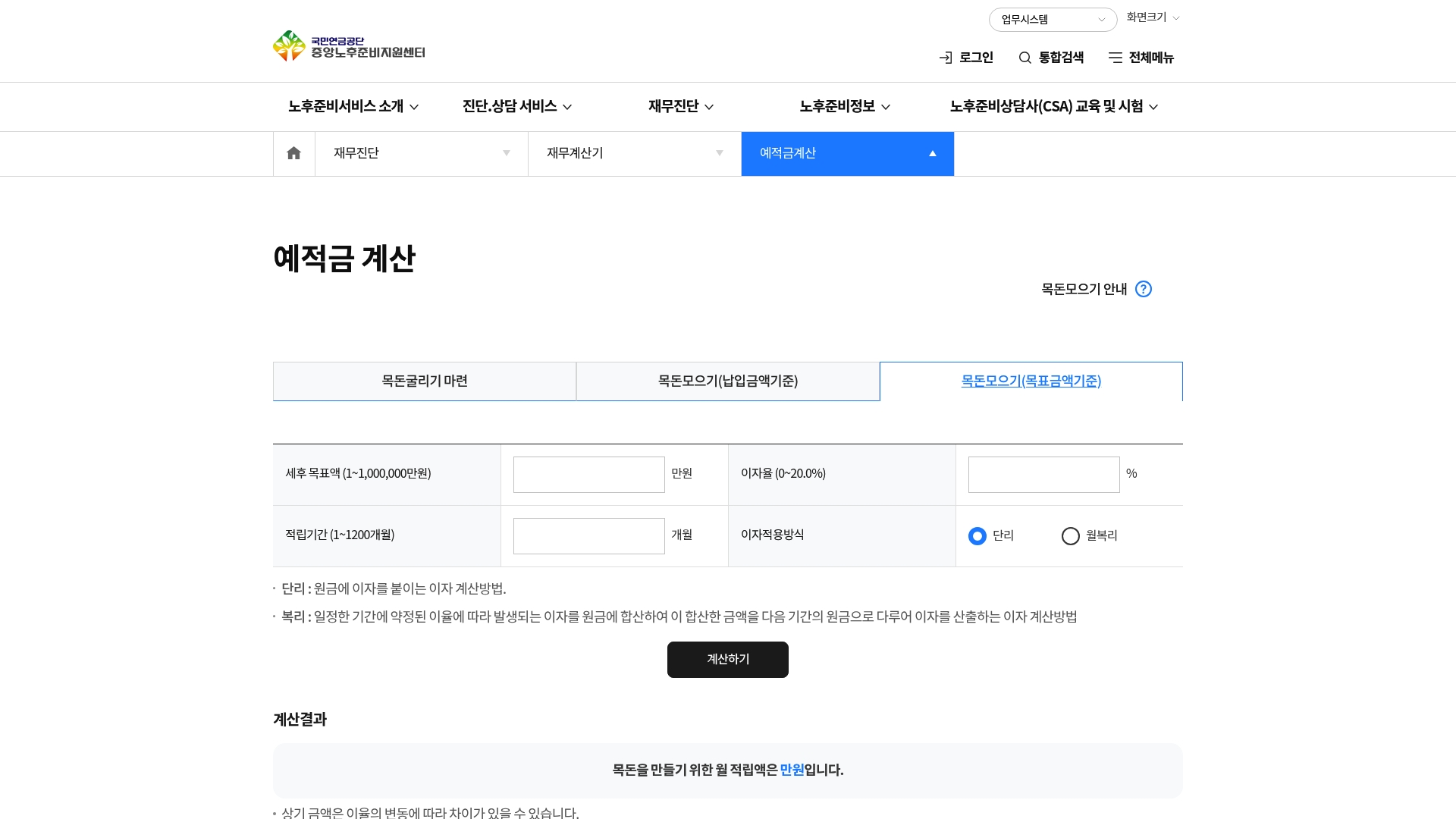The height and width of the screenshot is (819, 1456).
Task: Switch to 목돈모으기(납입금액기준) tab
Action: click(728, 381)
